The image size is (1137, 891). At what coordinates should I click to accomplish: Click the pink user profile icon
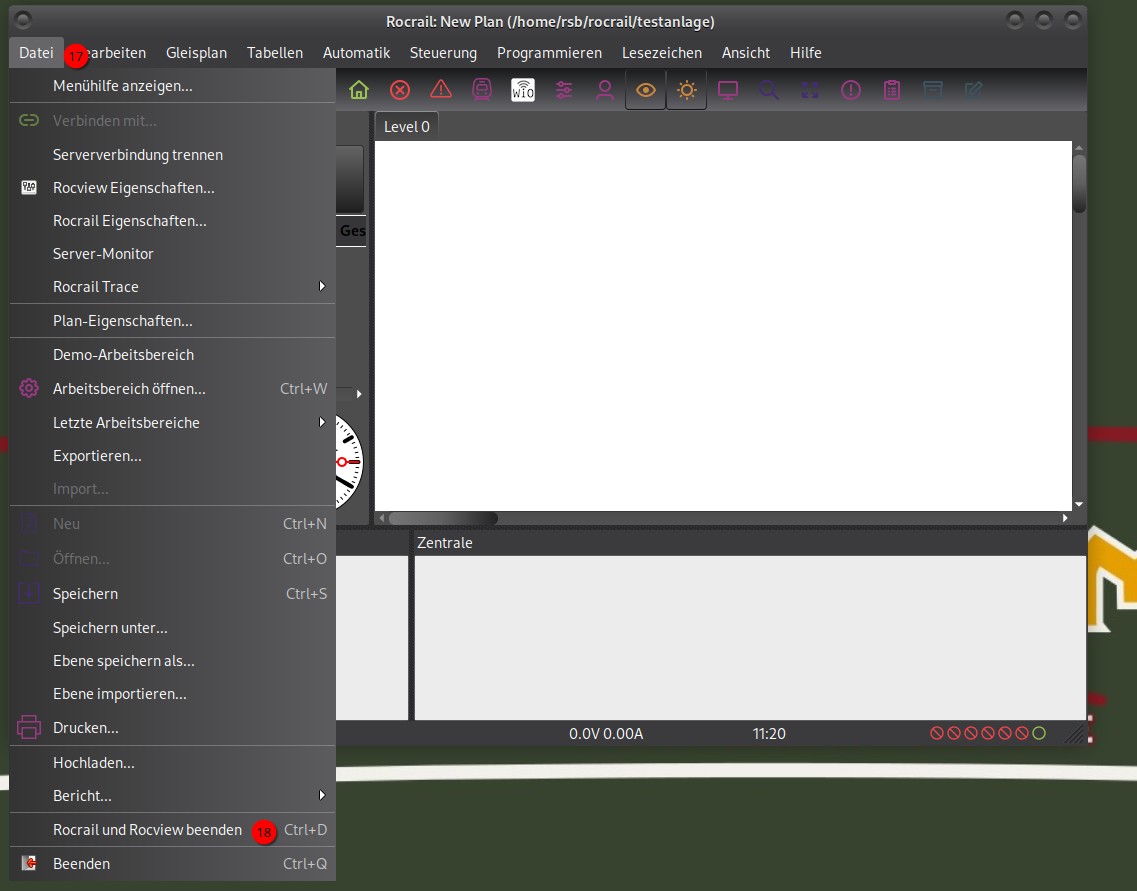(x=605, y=90)
